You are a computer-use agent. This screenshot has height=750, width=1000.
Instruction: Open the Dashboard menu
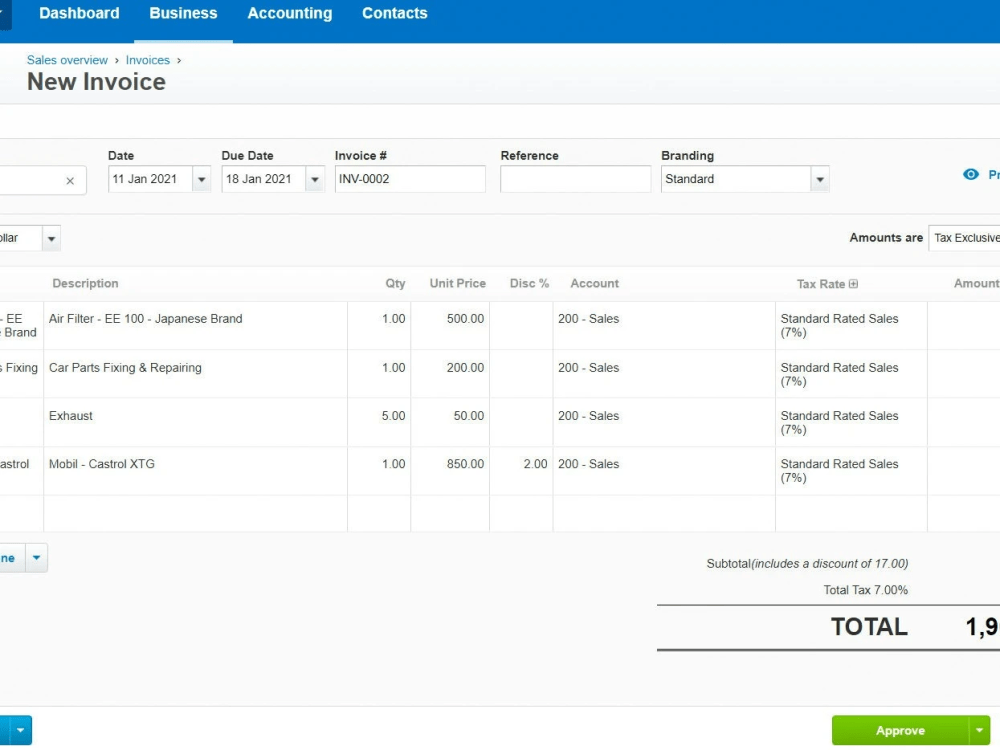click(79, 13)
